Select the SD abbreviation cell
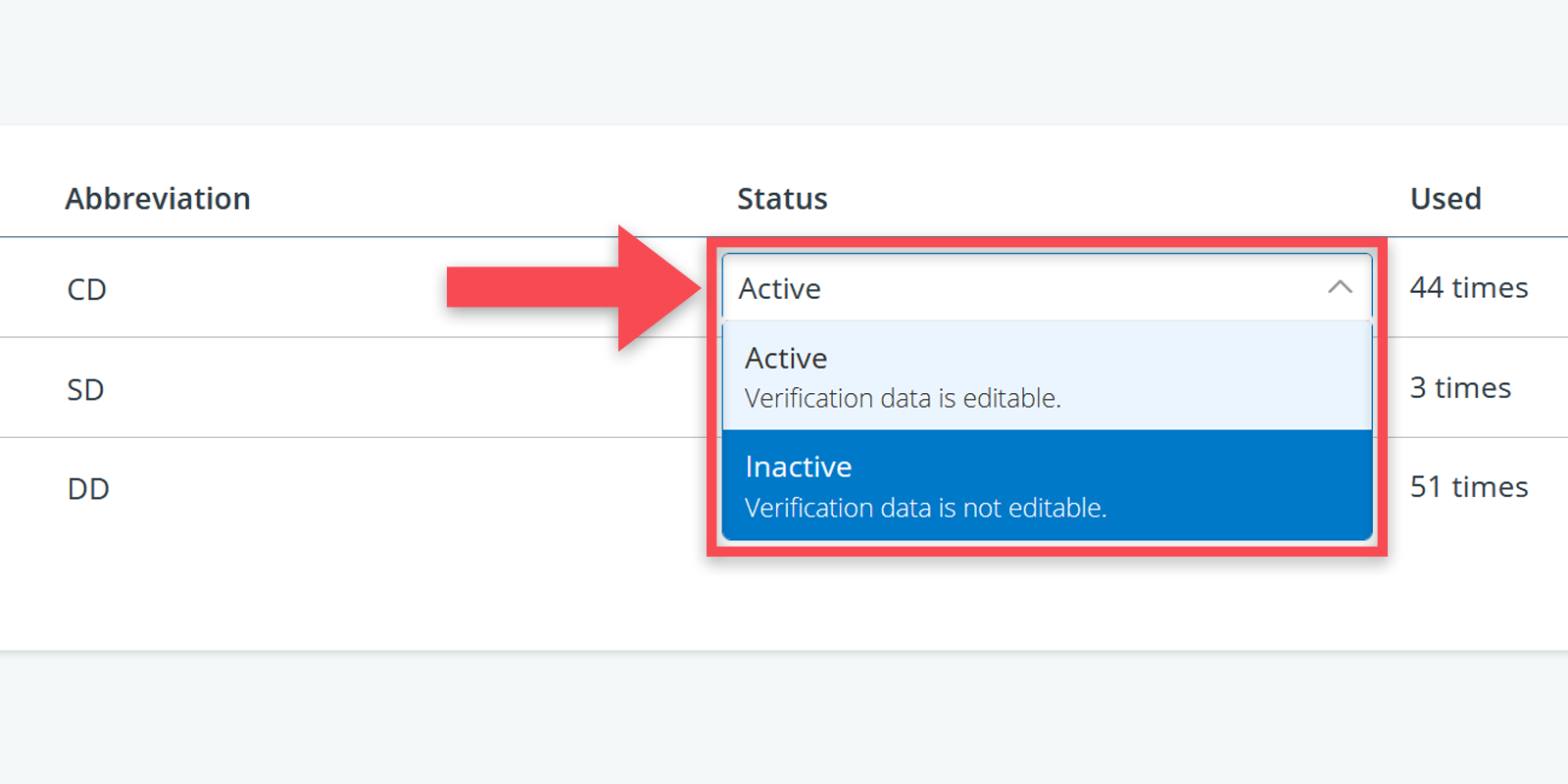1568x784 pixels. pos(85,390)
